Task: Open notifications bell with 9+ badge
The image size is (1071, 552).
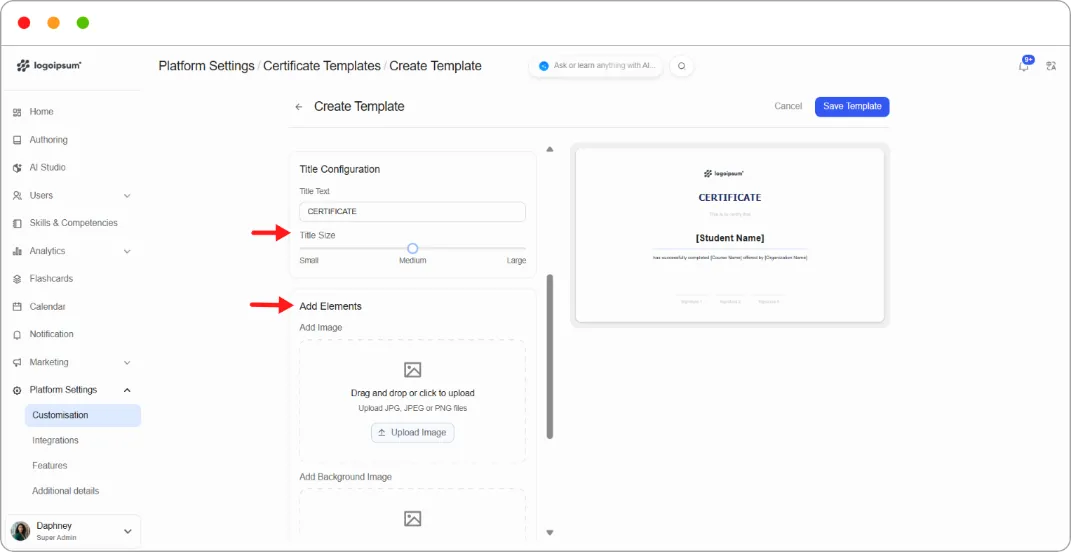Action: click(x=1024, y=65)
